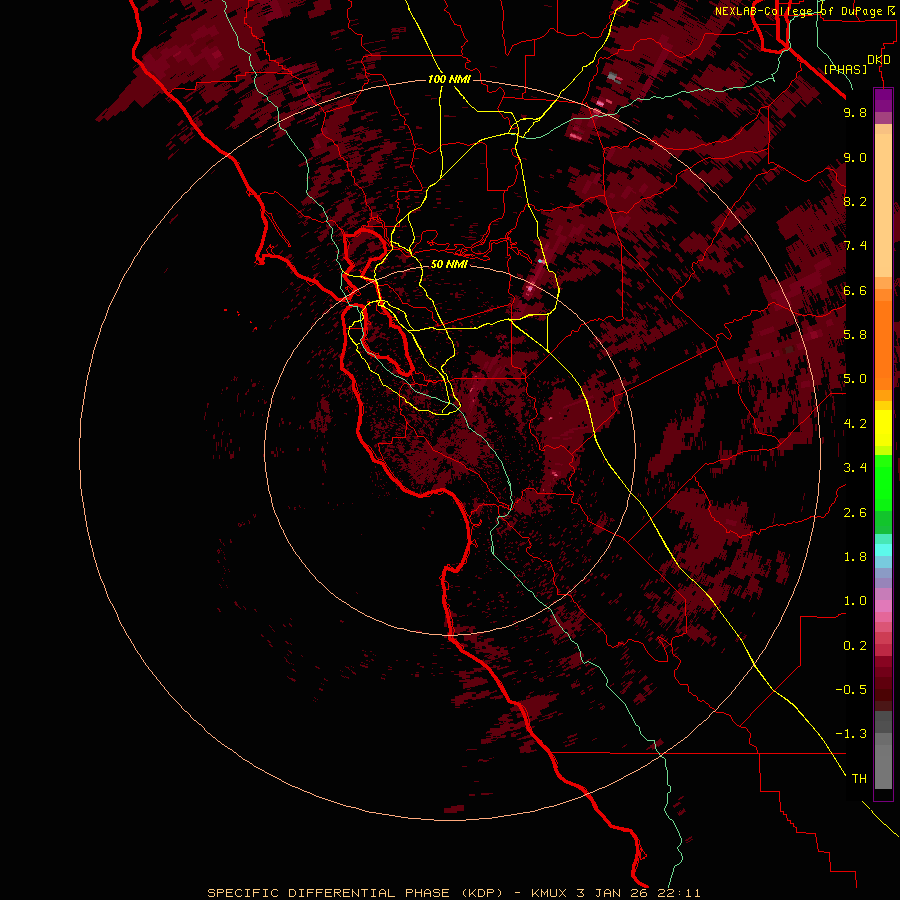This screenshot has height=900, width=900.
Task: Click the -1.3 value on the color scale
Action: point(851,734)
